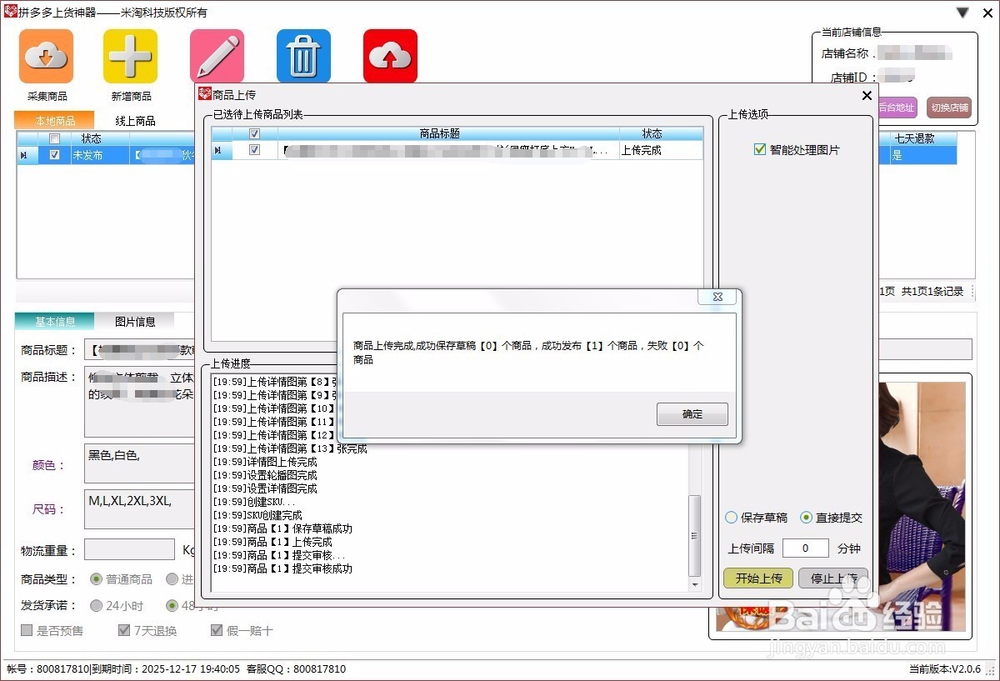The height and width of the screenshot is (681, 1000).
Task: Click the 采集商品 orange cloud download icon
Action: tap(46, 56)
